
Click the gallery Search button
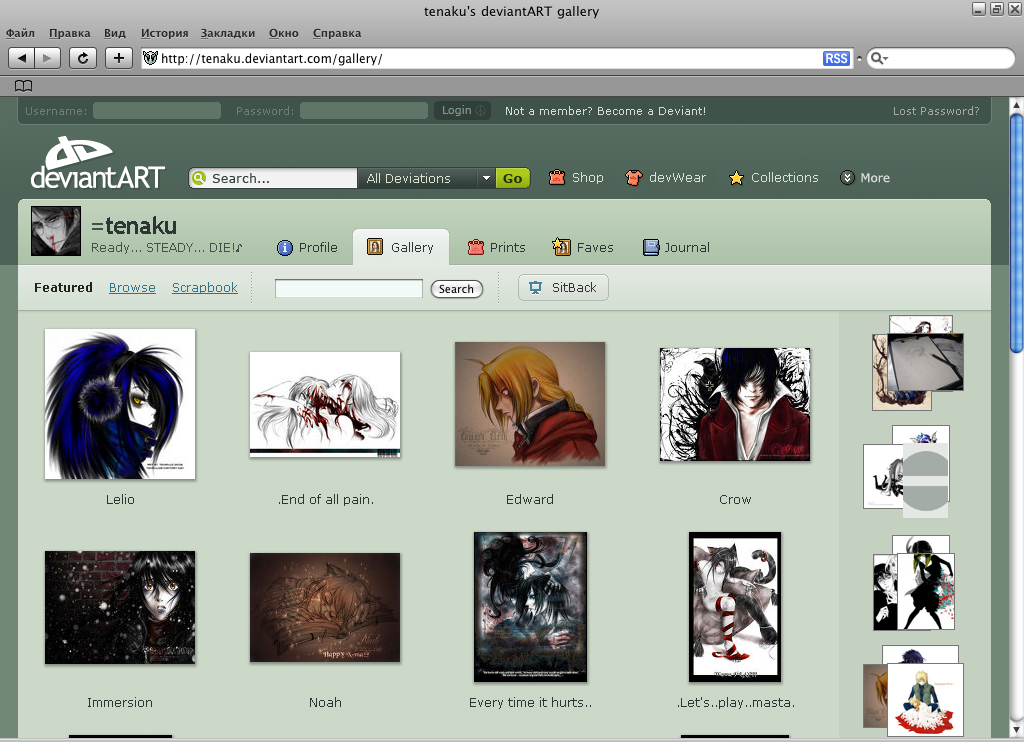click(x=456, y=289)
